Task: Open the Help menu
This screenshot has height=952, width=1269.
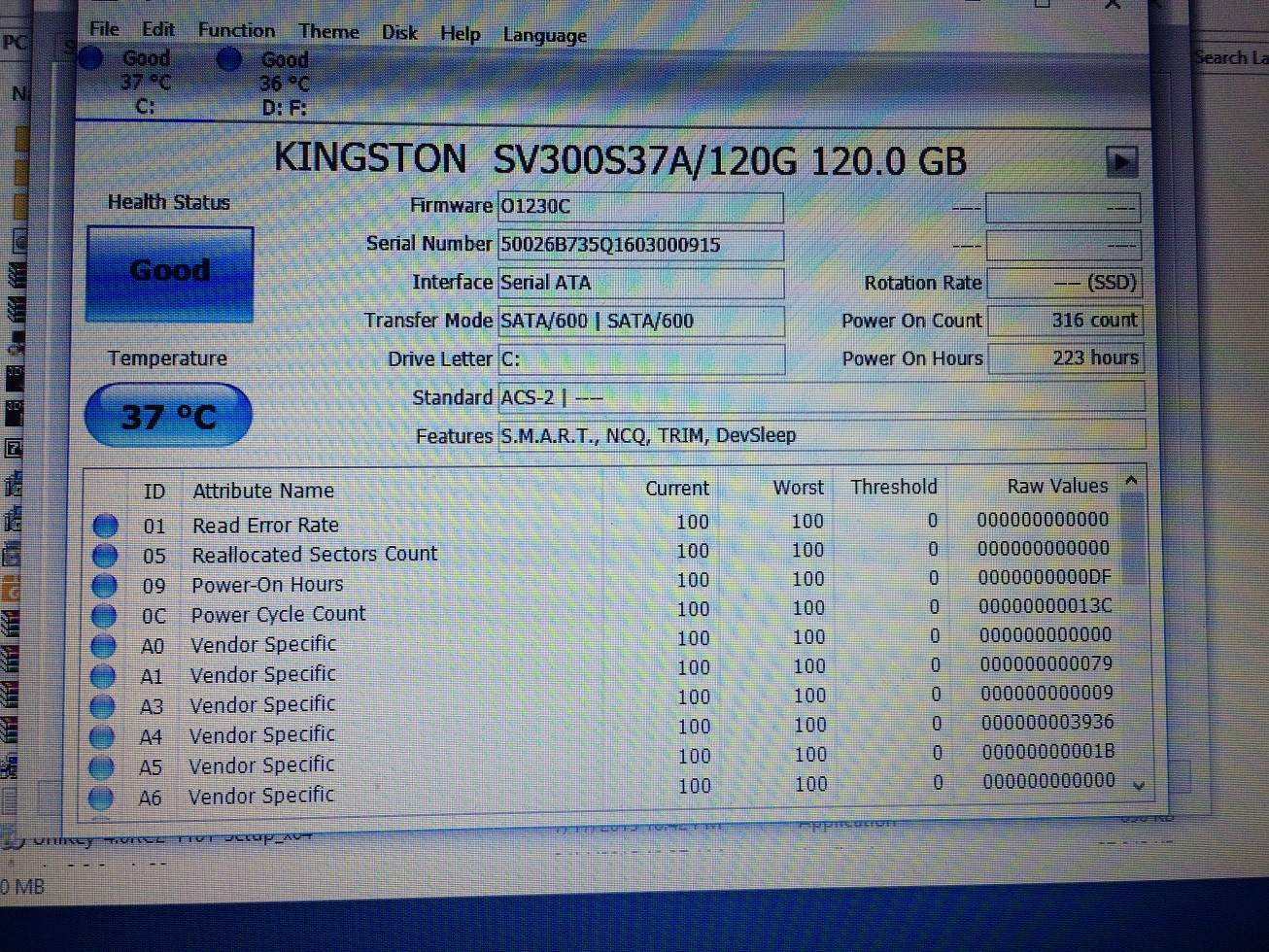Action: (x=461, y=33)
